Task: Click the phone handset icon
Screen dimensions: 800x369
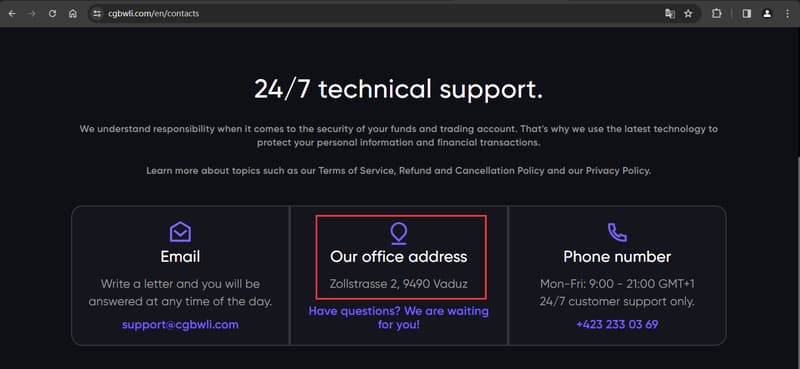Action: pos(617,232)
